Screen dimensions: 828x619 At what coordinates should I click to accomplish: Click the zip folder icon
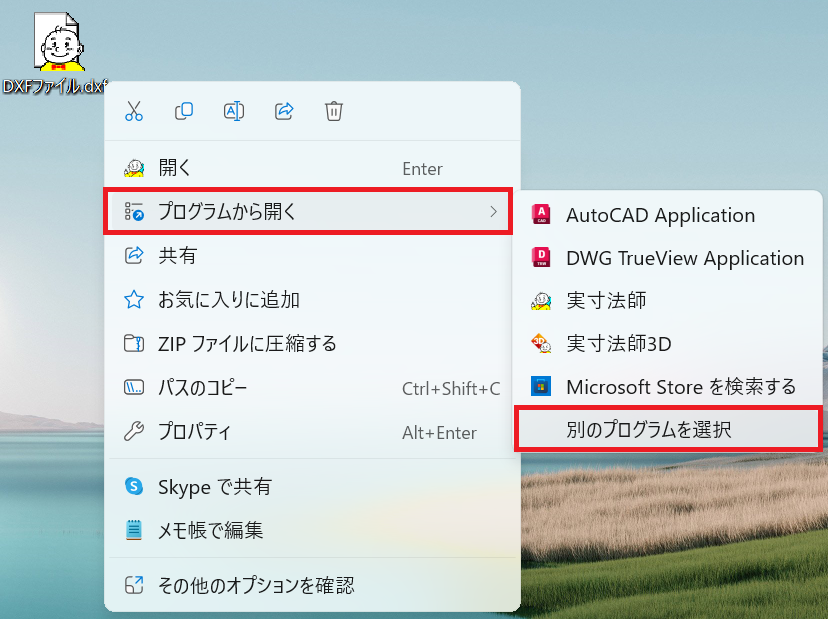click(134, 343)
